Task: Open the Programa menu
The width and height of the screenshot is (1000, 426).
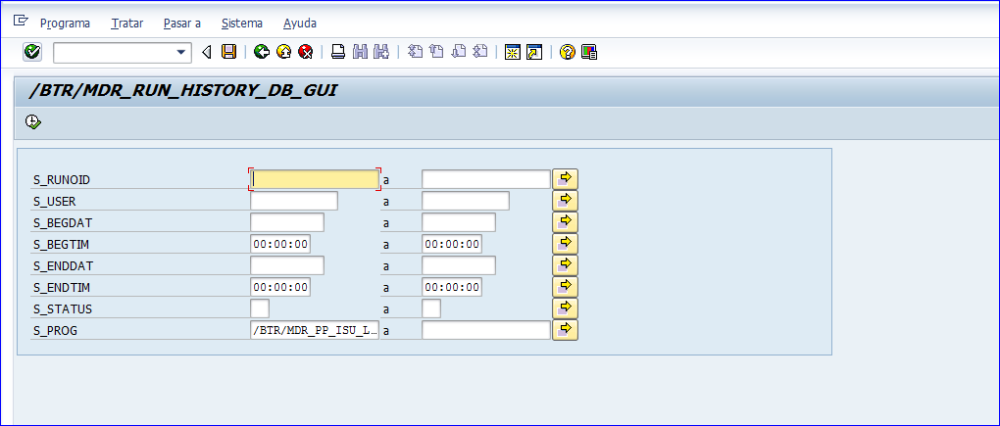Action: tap(65, 24)
